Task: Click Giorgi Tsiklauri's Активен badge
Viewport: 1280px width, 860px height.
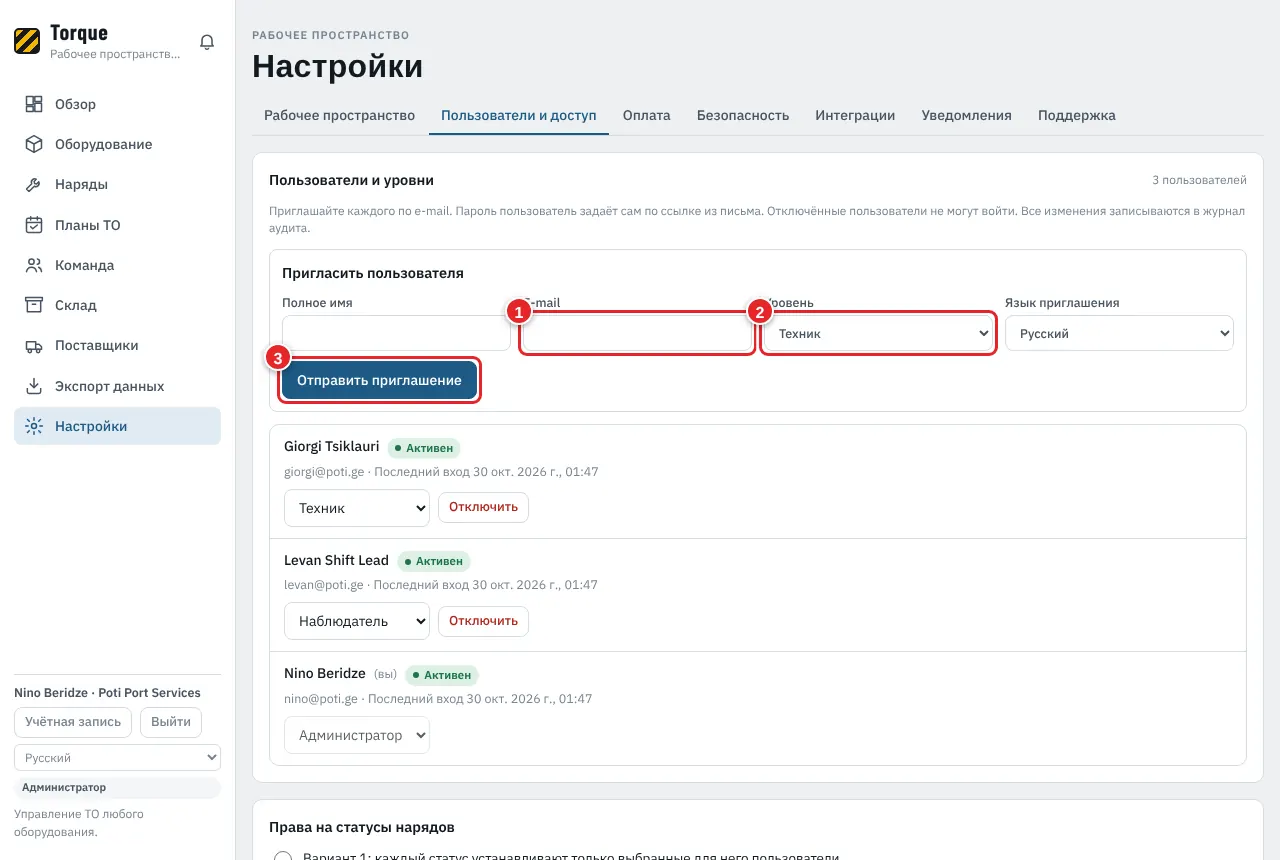Action: pyautogui.click(x=424, y=448)
